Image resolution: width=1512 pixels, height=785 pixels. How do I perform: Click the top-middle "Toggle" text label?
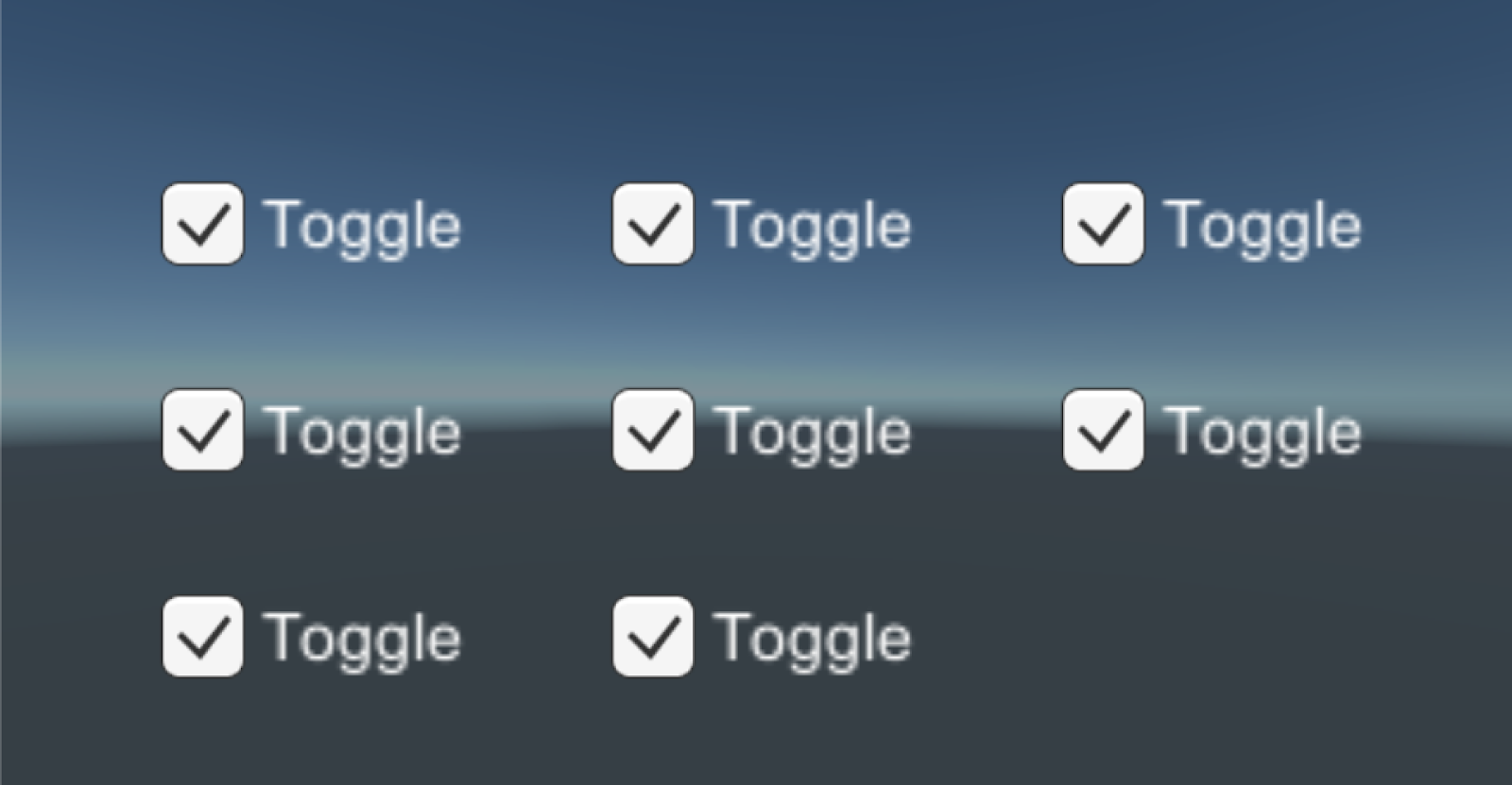click(813, 227)
